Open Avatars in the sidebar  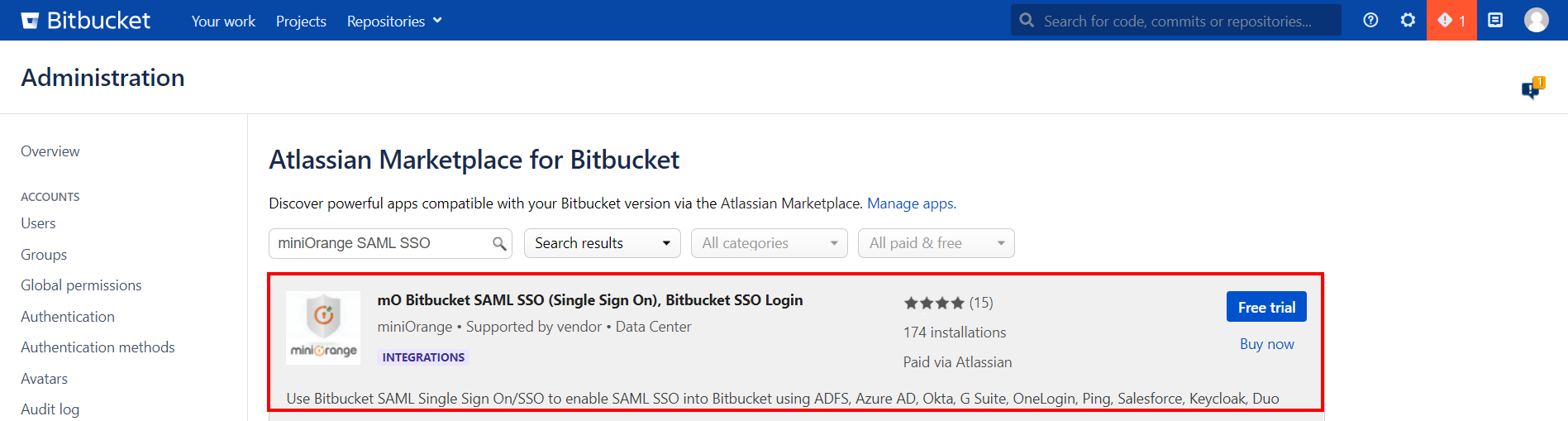[45, 379]
